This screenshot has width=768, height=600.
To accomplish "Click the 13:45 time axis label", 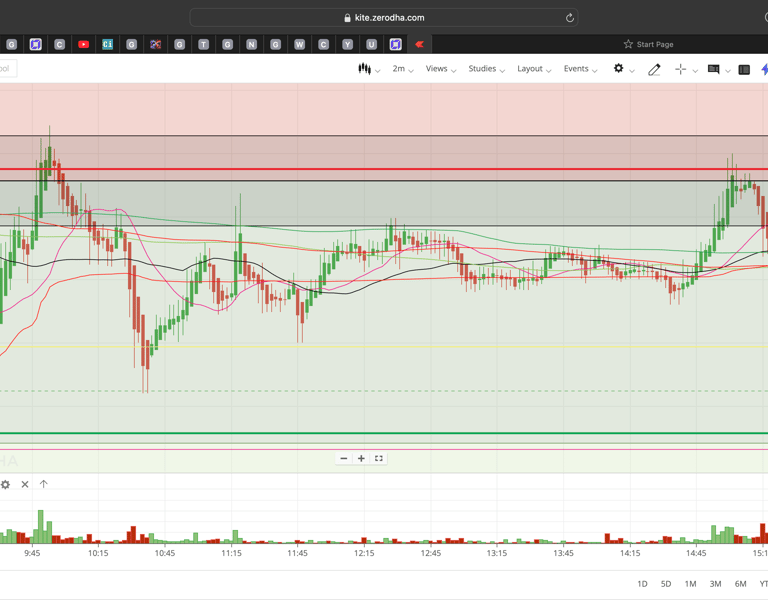I will pos(563,553).
